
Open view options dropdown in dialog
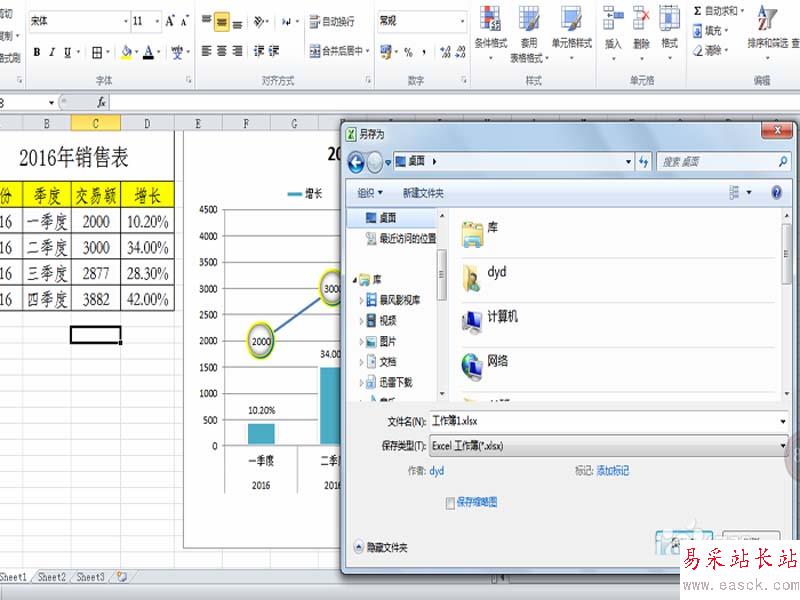749,192
